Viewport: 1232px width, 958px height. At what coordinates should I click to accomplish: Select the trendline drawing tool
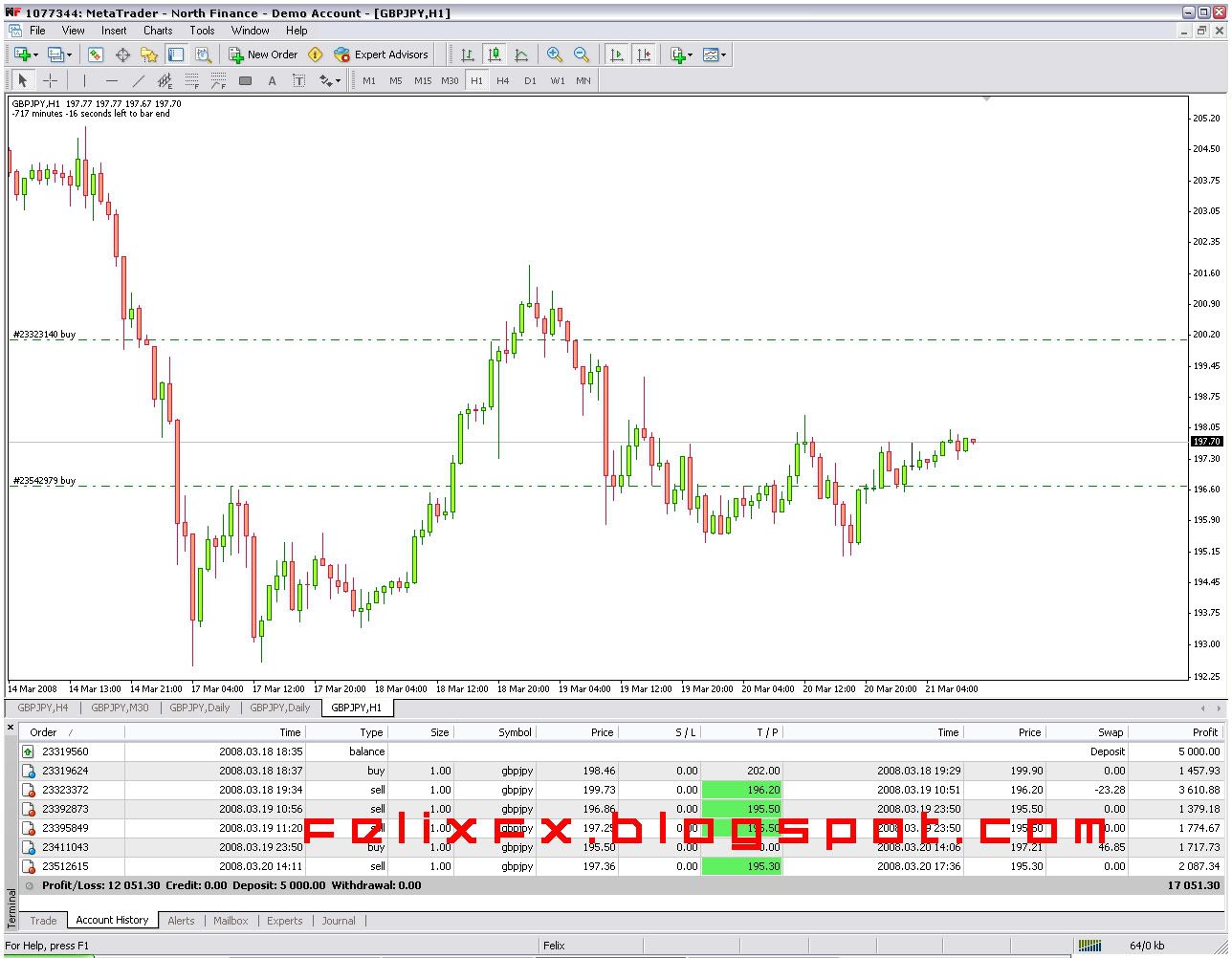point(138,81)
